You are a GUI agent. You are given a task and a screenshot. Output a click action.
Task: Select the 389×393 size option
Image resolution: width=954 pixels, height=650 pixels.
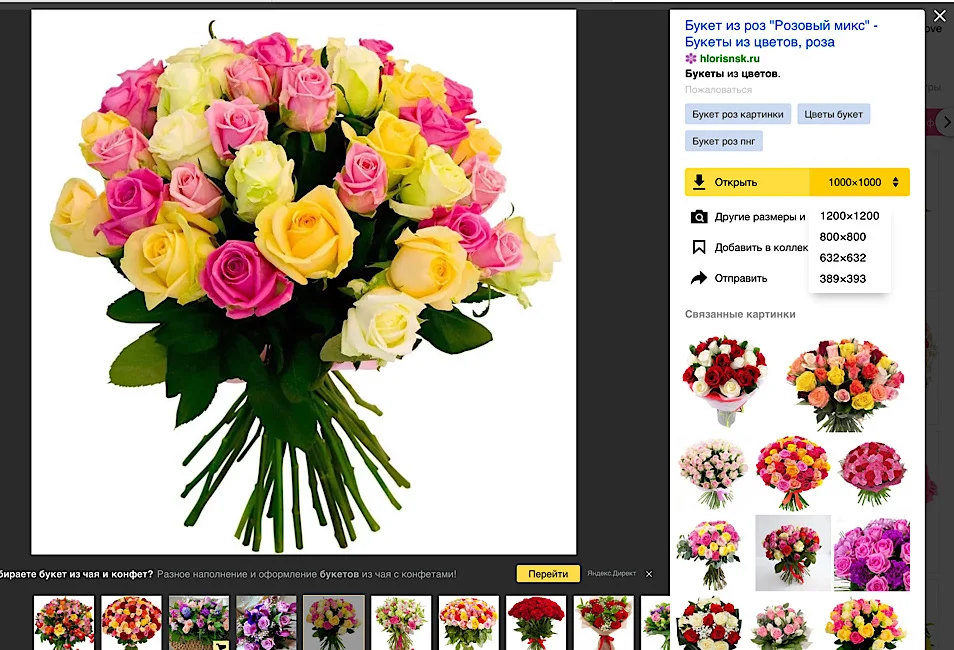click(840, 279)
